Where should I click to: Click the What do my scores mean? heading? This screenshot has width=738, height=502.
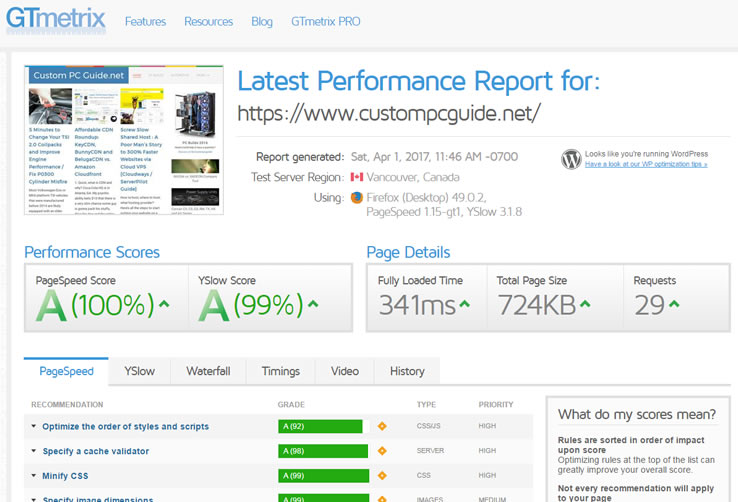[x=637, y=414]
